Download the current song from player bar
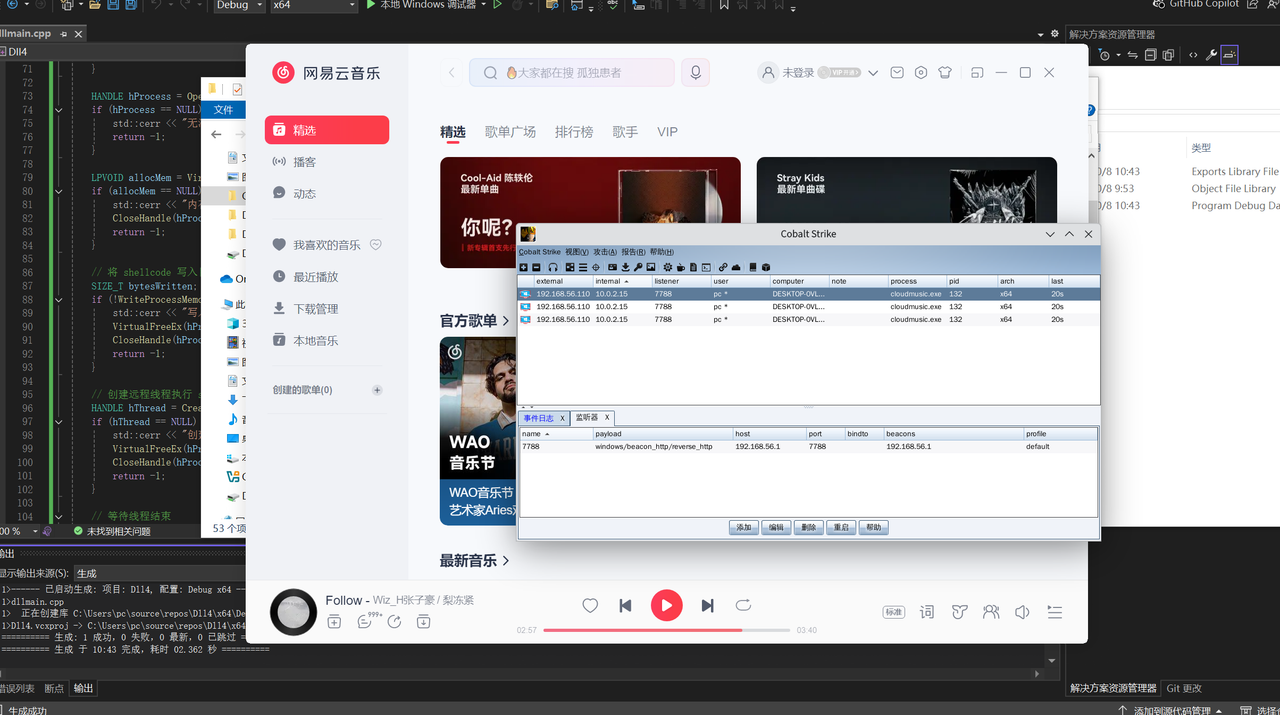 [423, 622]
